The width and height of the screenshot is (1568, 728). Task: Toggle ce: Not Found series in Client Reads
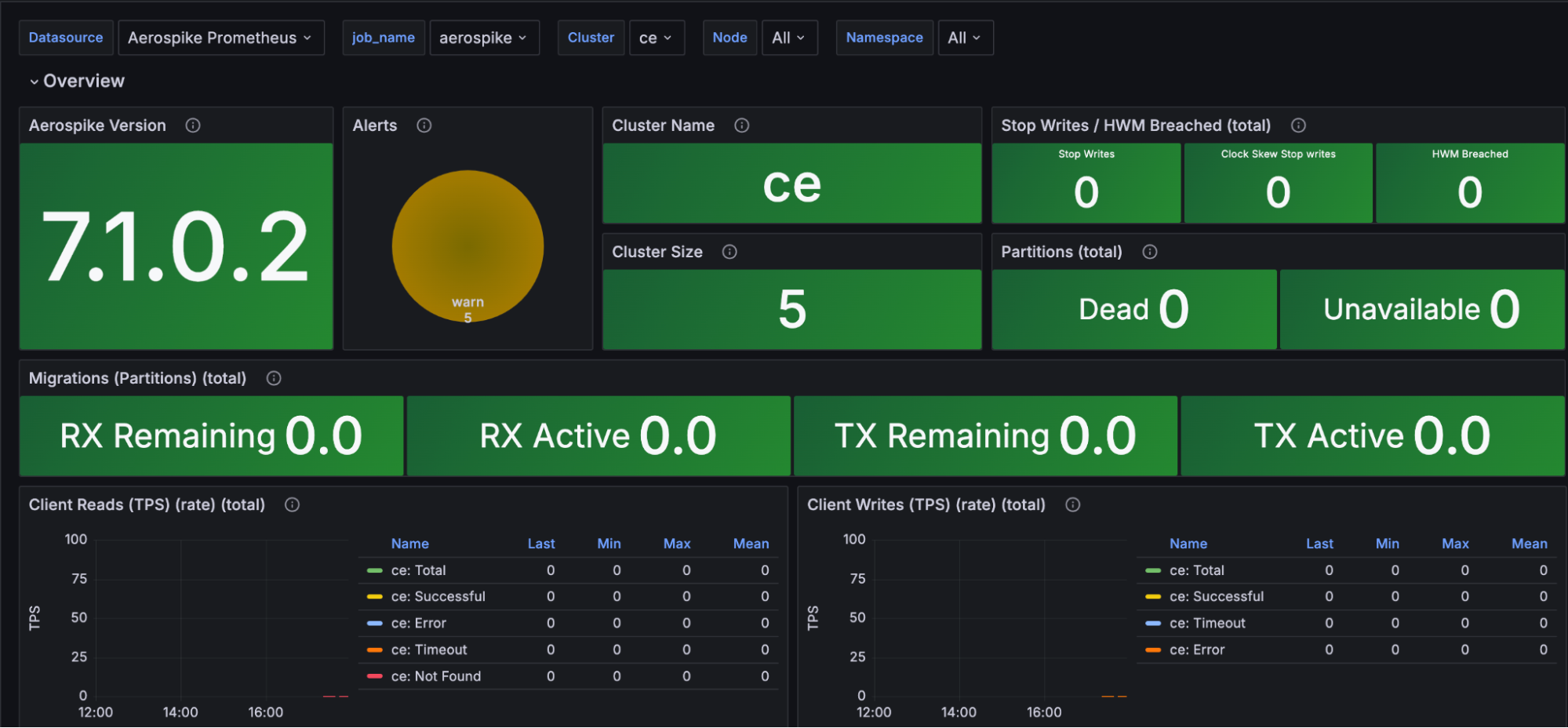pos(436,676)
